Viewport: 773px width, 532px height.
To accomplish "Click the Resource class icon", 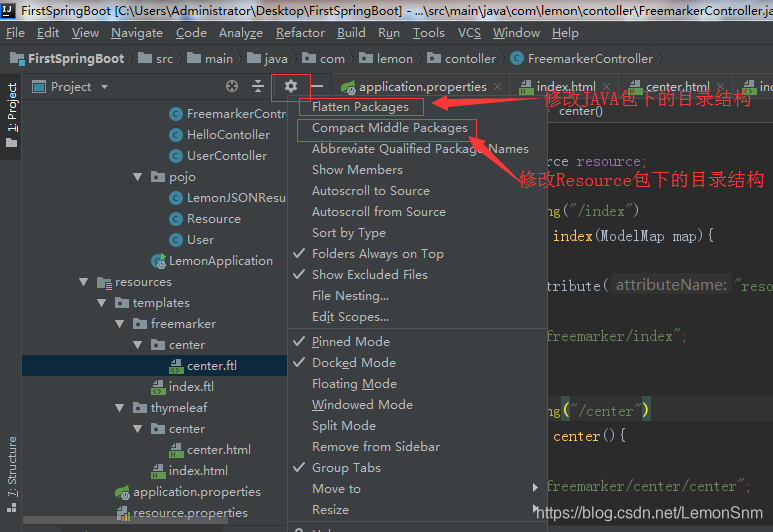I will [176, 219].
